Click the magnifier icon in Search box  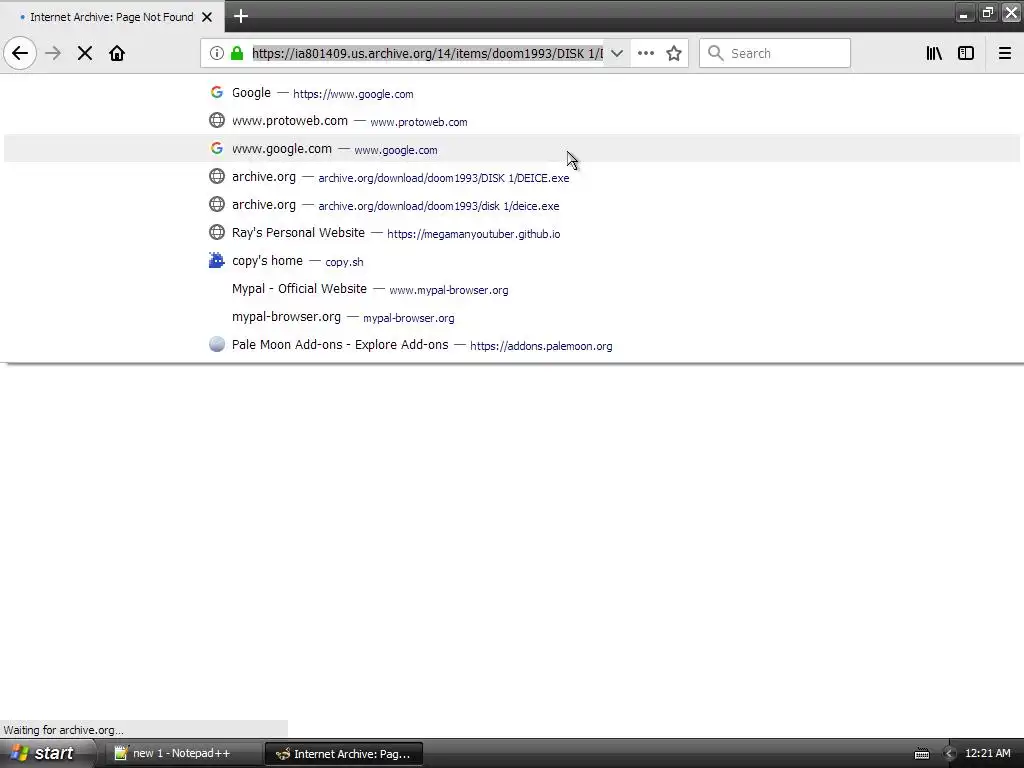(x=716, y=54)
